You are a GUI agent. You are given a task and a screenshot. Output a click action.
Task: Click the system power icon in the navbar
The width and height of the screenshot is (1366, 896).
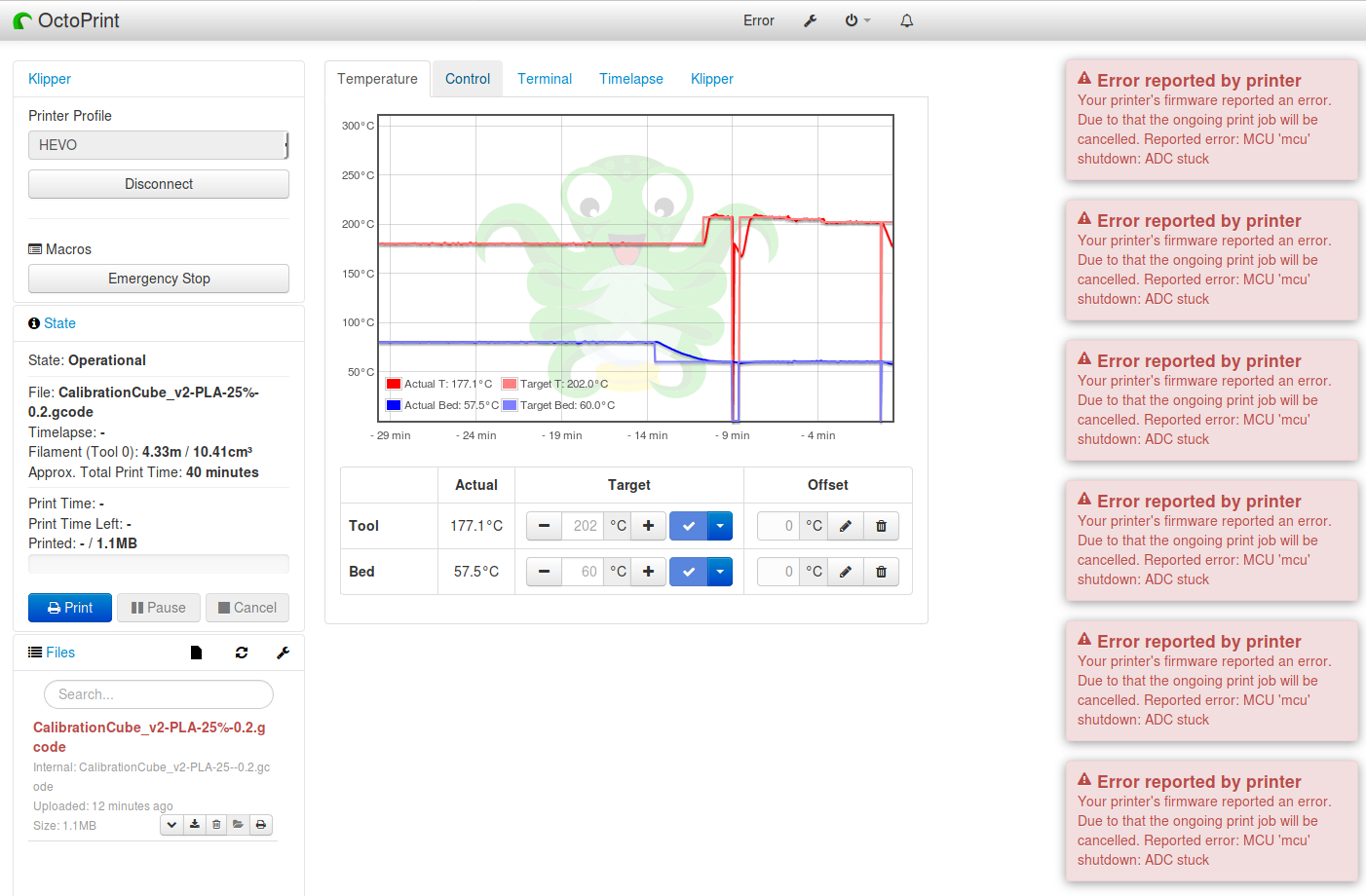click(852, 20)
